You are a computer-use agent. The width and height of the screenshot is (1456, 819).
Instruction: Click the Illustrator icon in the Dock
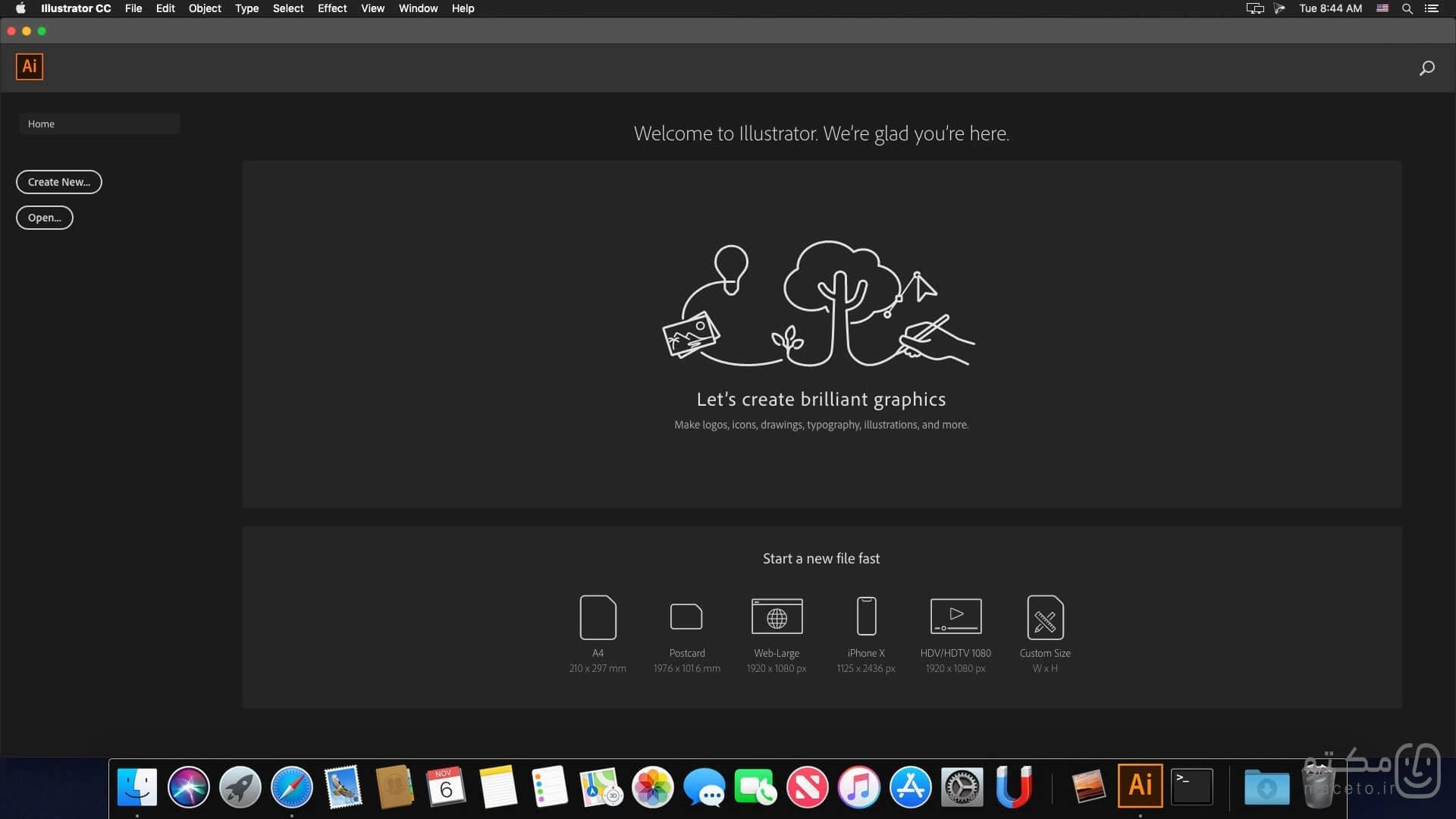pyautogui.click(x=1141, y=786)
